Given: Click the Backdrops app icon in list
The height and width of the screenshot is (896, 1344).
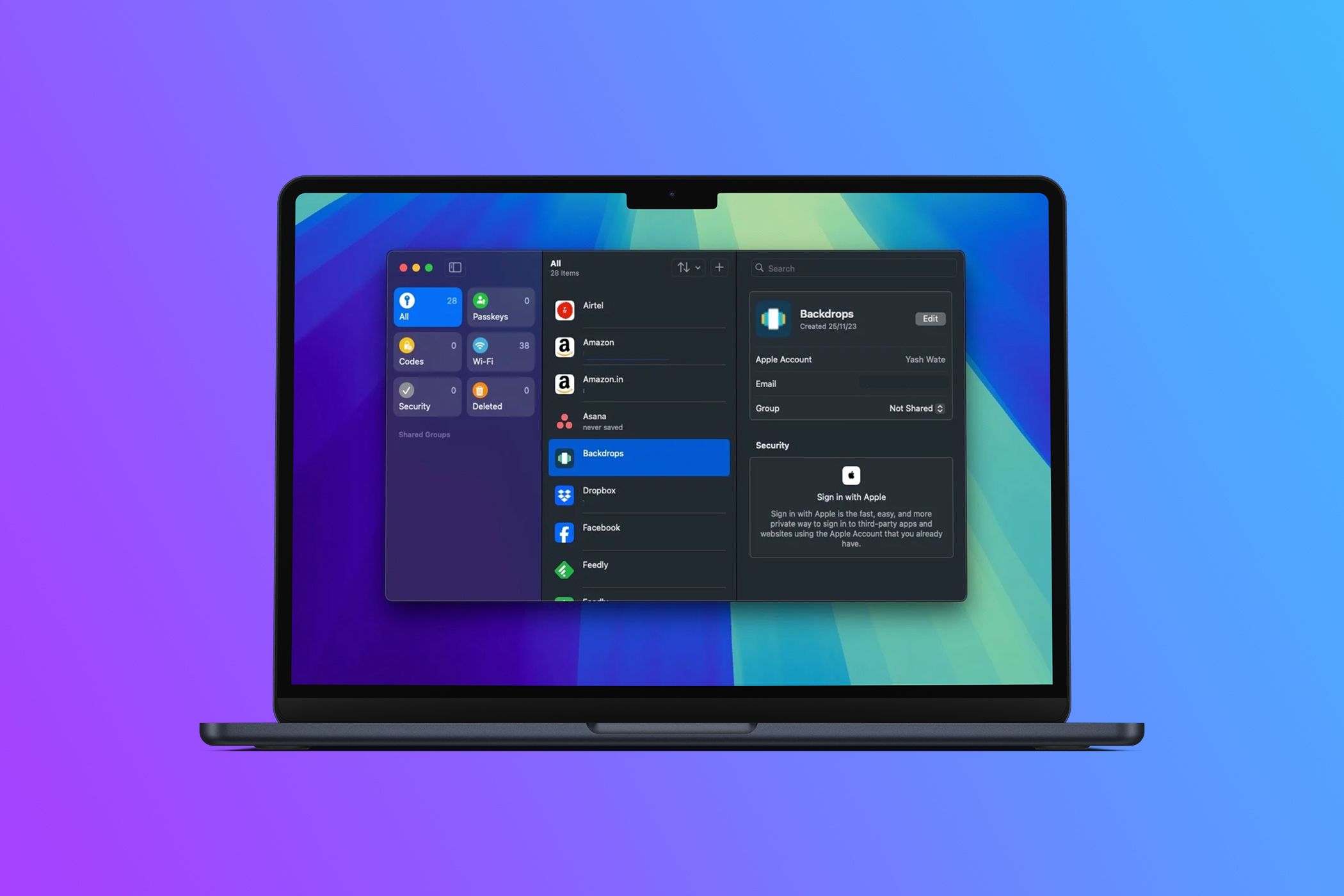Looking at the screenshot, I should point(565,453).
